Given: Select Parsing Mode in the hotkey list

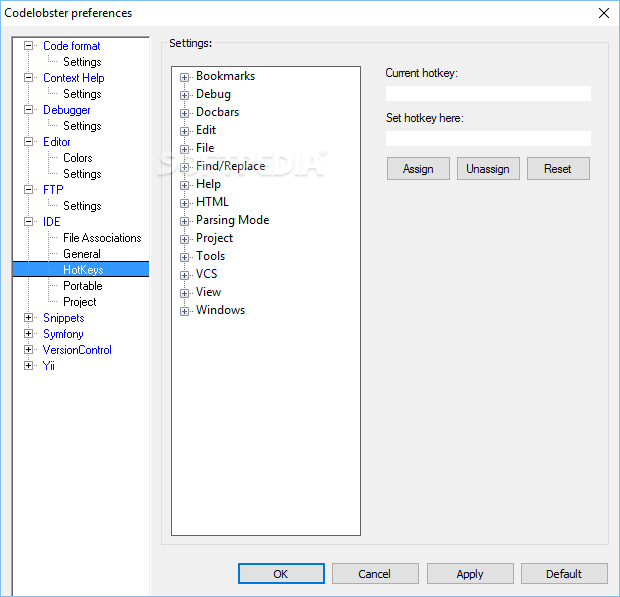Looking at the screenshot, I should click(232, 220).
